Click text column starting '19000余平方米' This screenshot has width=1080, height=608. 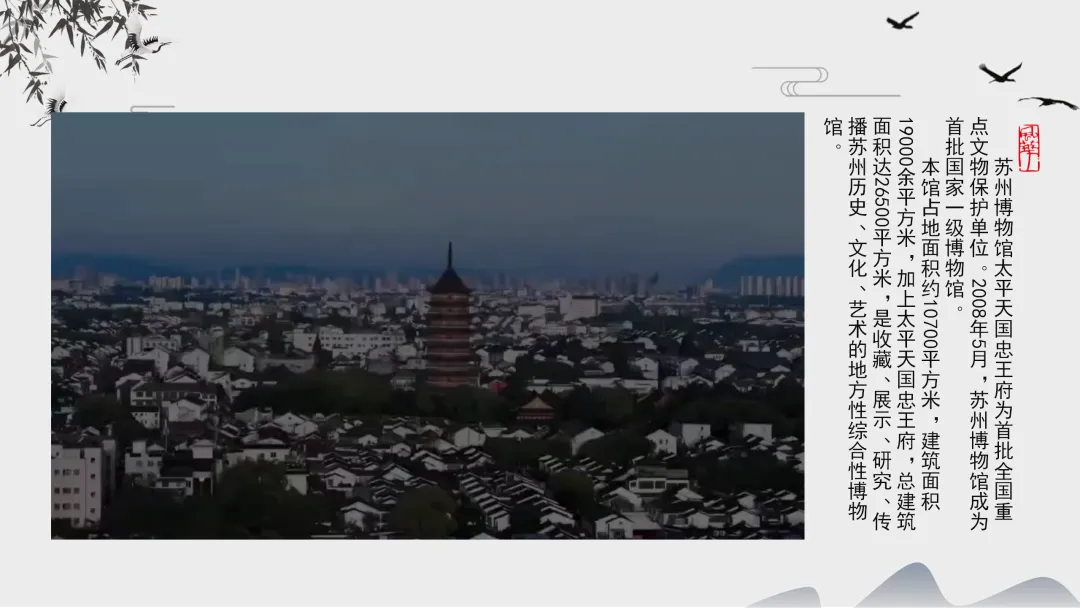906,324
